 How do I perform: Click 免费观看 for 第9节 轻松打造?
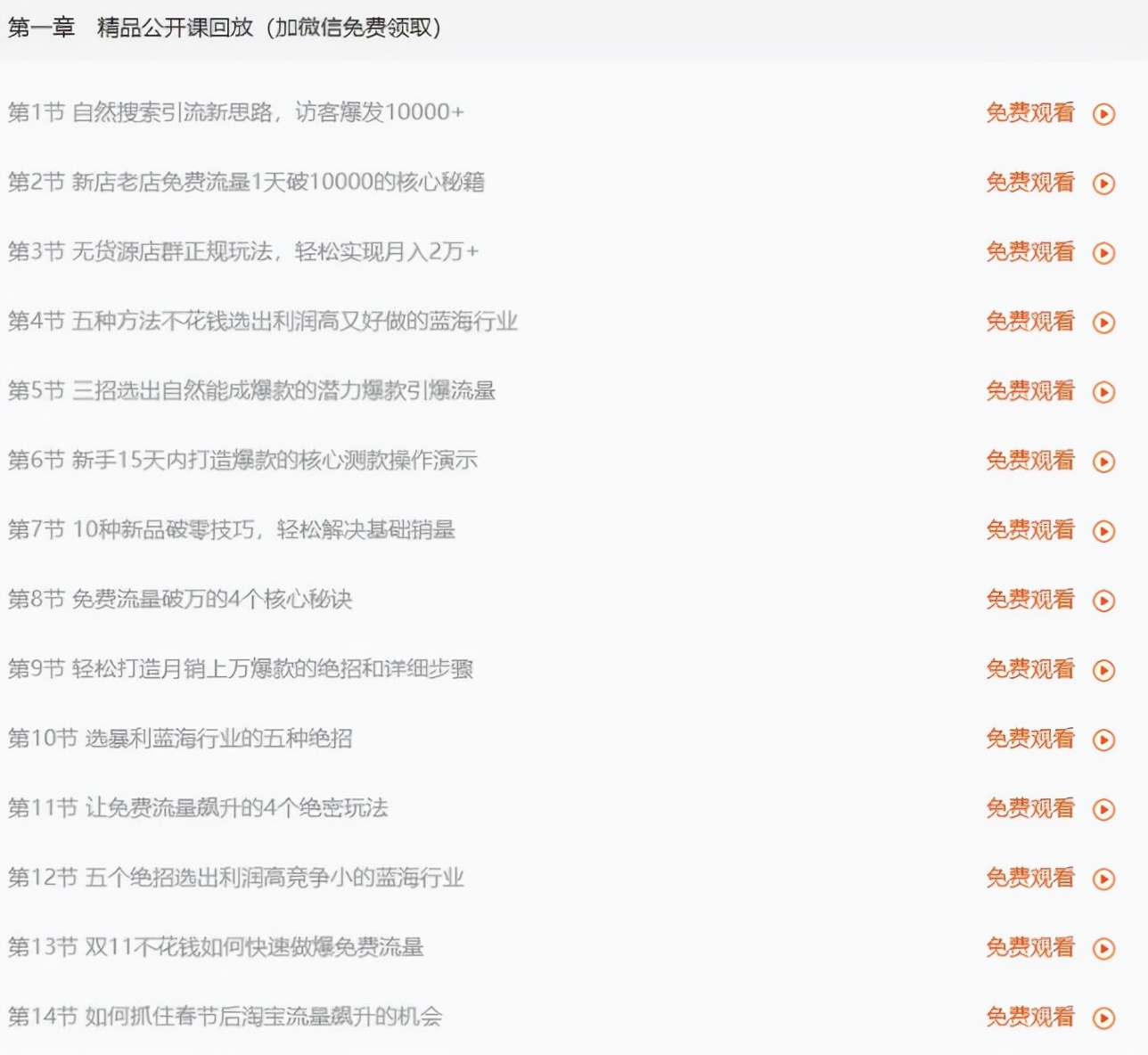(x=1029, y=668)
